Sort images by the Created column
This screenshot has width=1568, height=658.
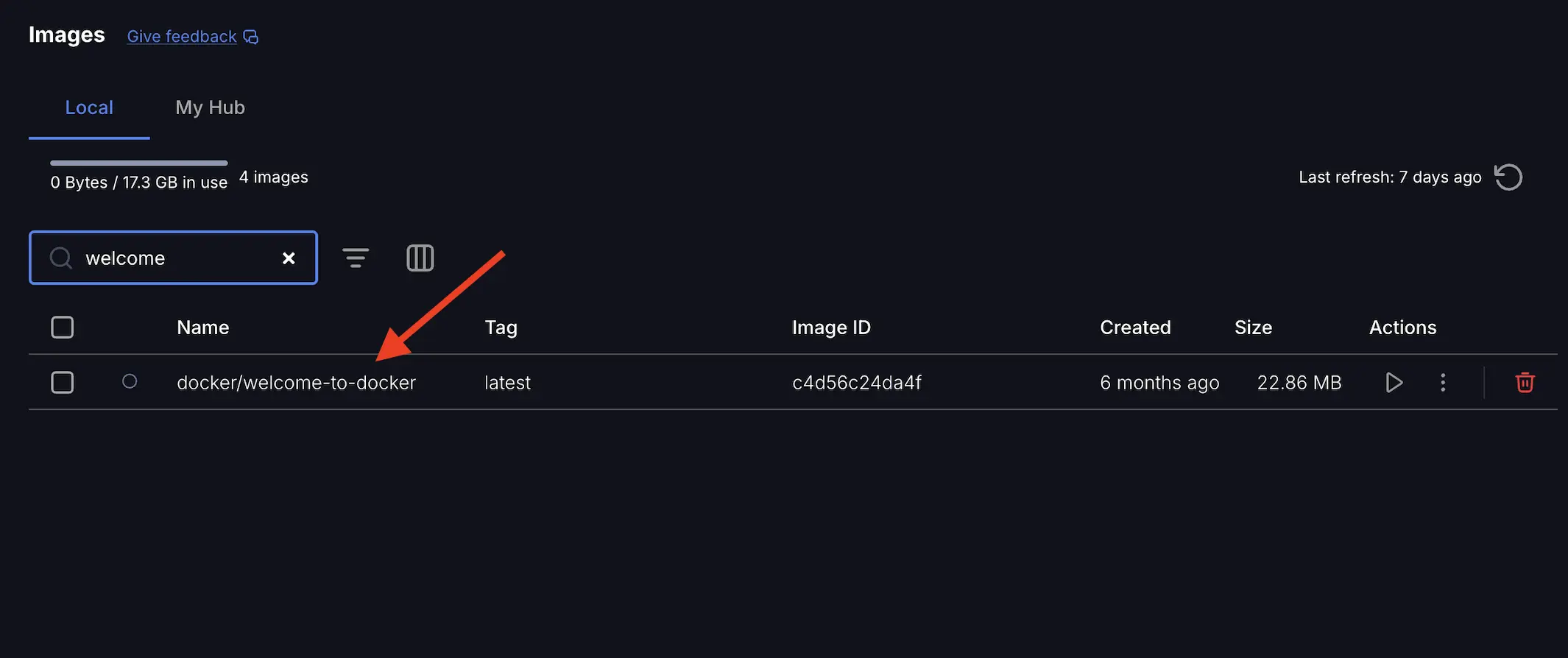(x=1135, y=327)
